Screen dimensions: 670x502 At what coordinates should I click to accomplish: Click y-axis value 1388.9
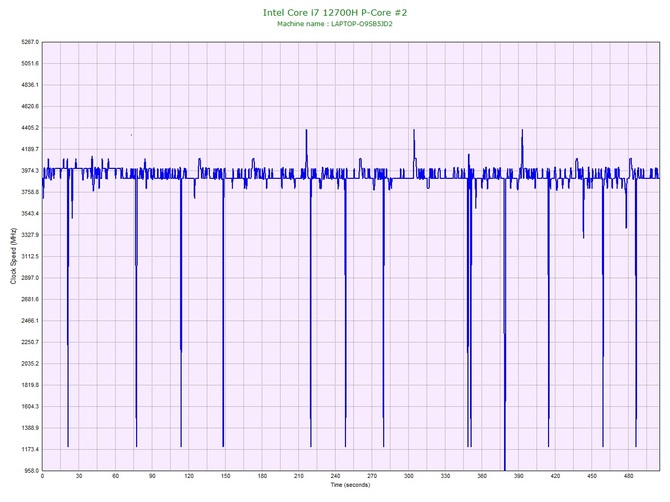(x=29, y=428)
